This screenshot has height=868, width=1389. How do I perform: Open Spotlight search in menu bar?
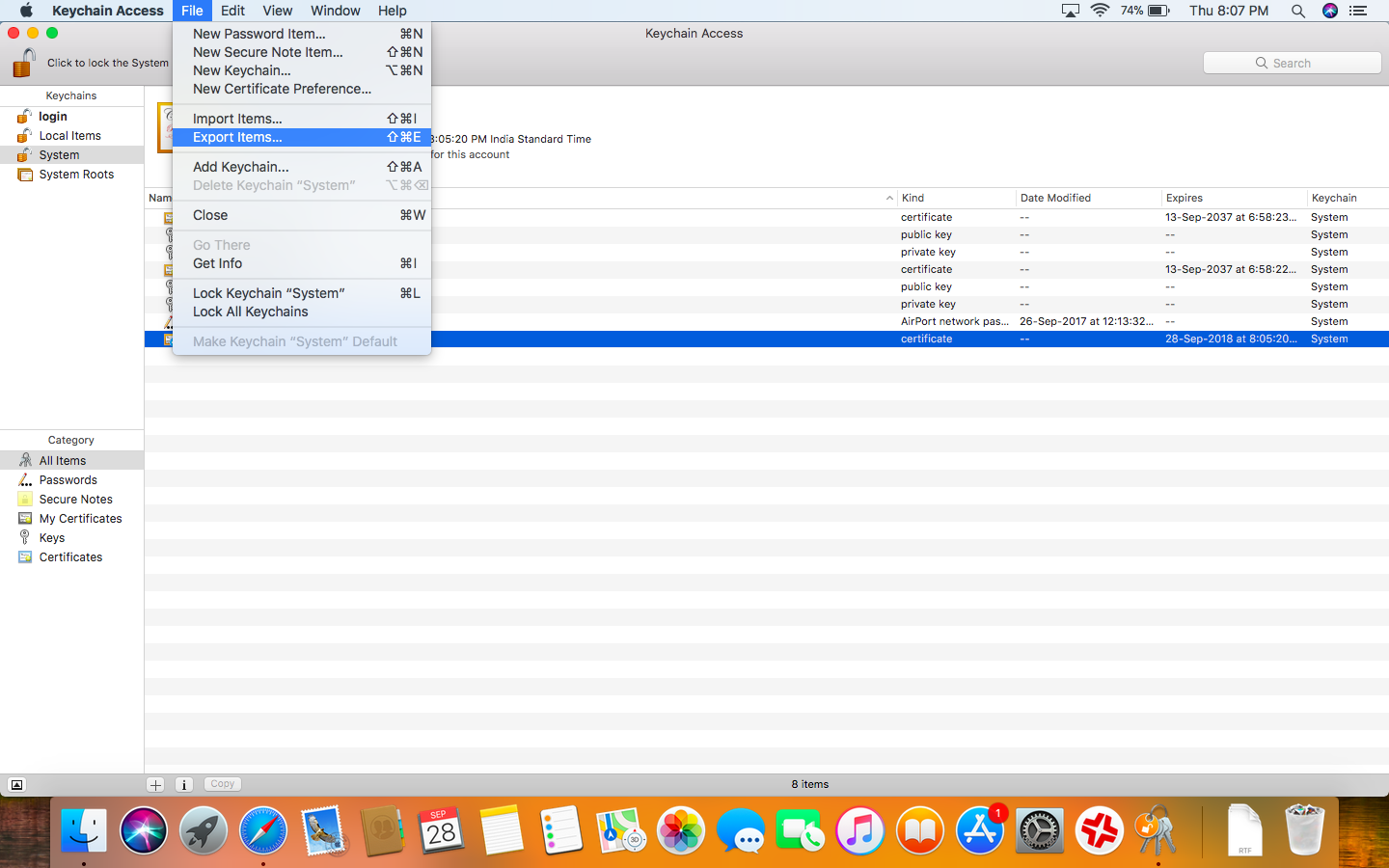tap(1298, 11)
